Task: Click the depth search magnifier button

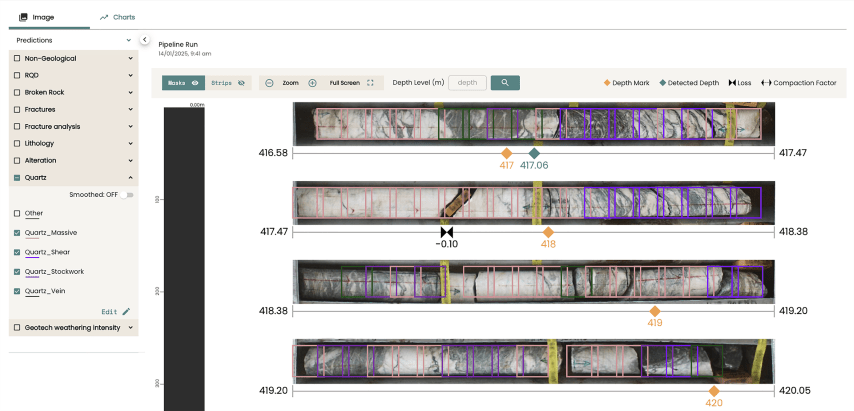Action: pos(505,83)
